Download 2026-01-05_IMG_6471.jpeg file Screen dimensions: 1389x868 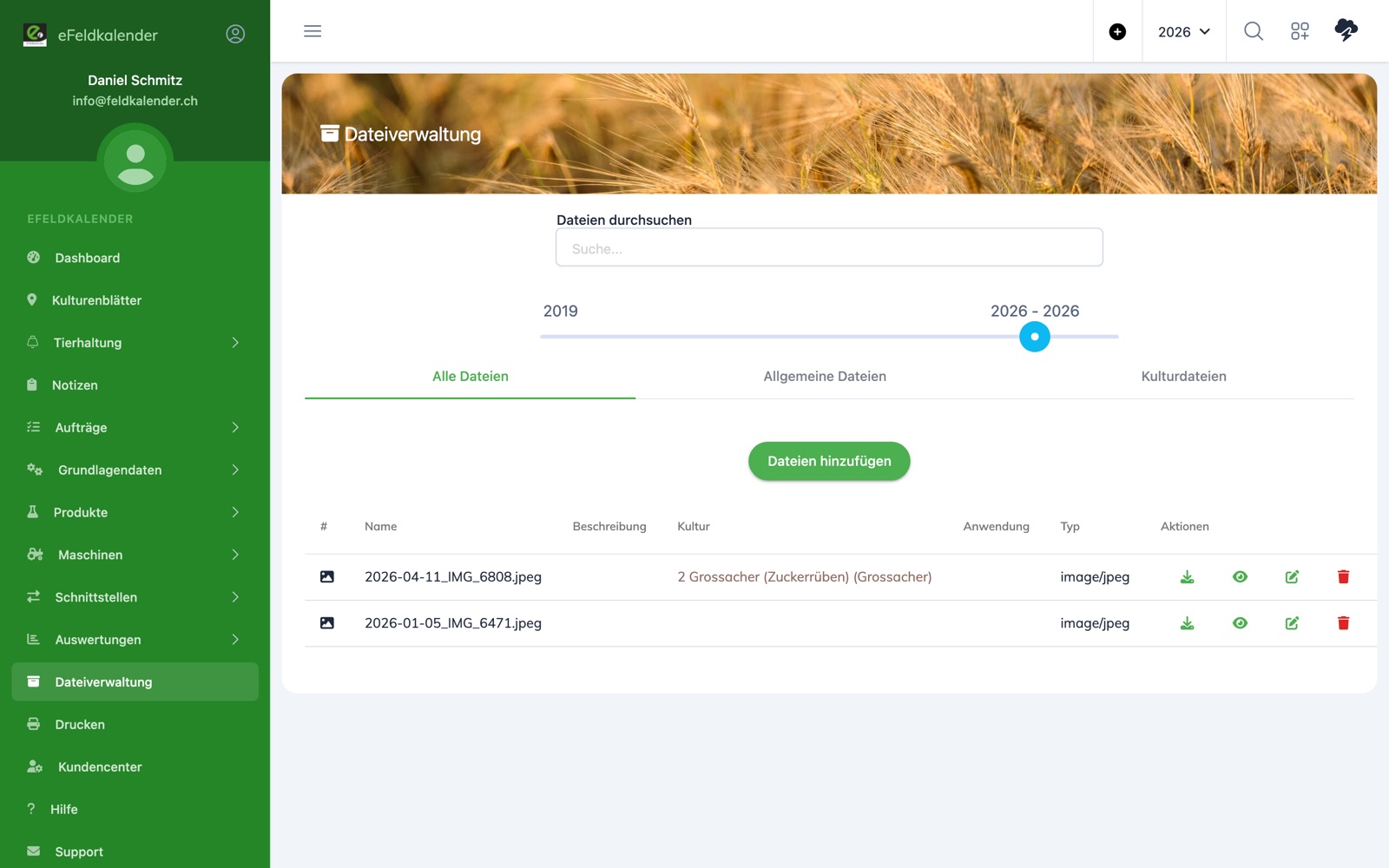pos(1187,623)
